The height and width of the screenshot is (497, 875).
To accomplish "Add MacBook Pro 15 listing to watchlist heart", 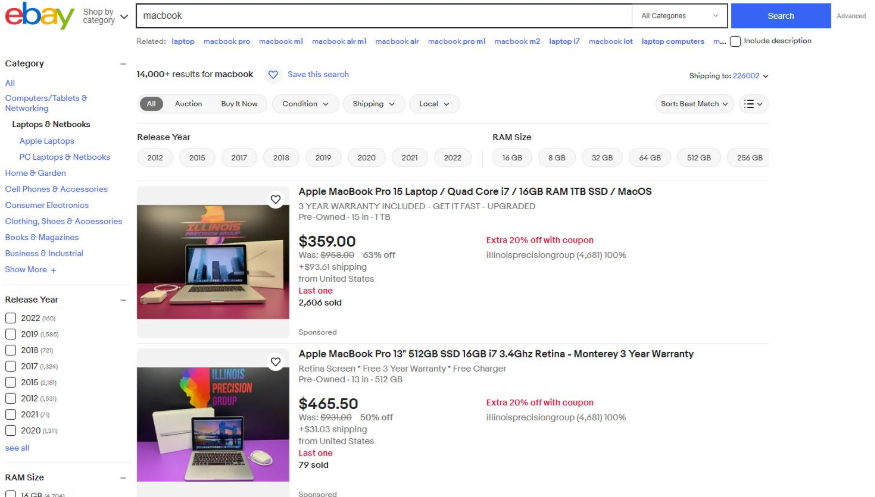I will [x=276, y=199].
